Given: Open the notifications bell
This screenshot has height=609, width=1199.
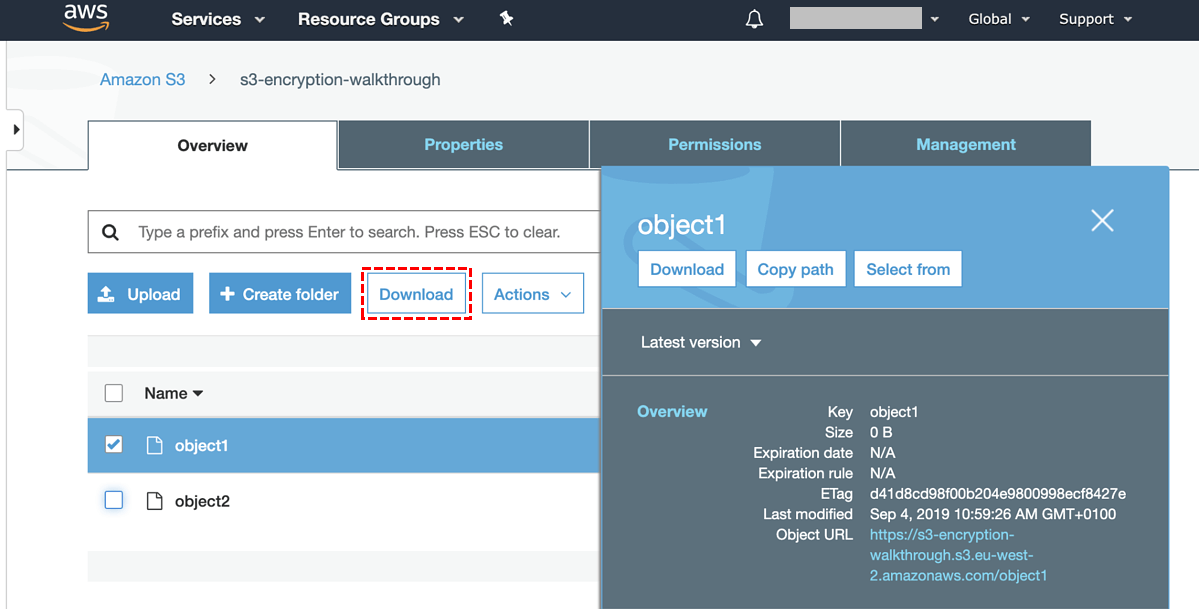Looking at the screenshot, I should [754, 19].
